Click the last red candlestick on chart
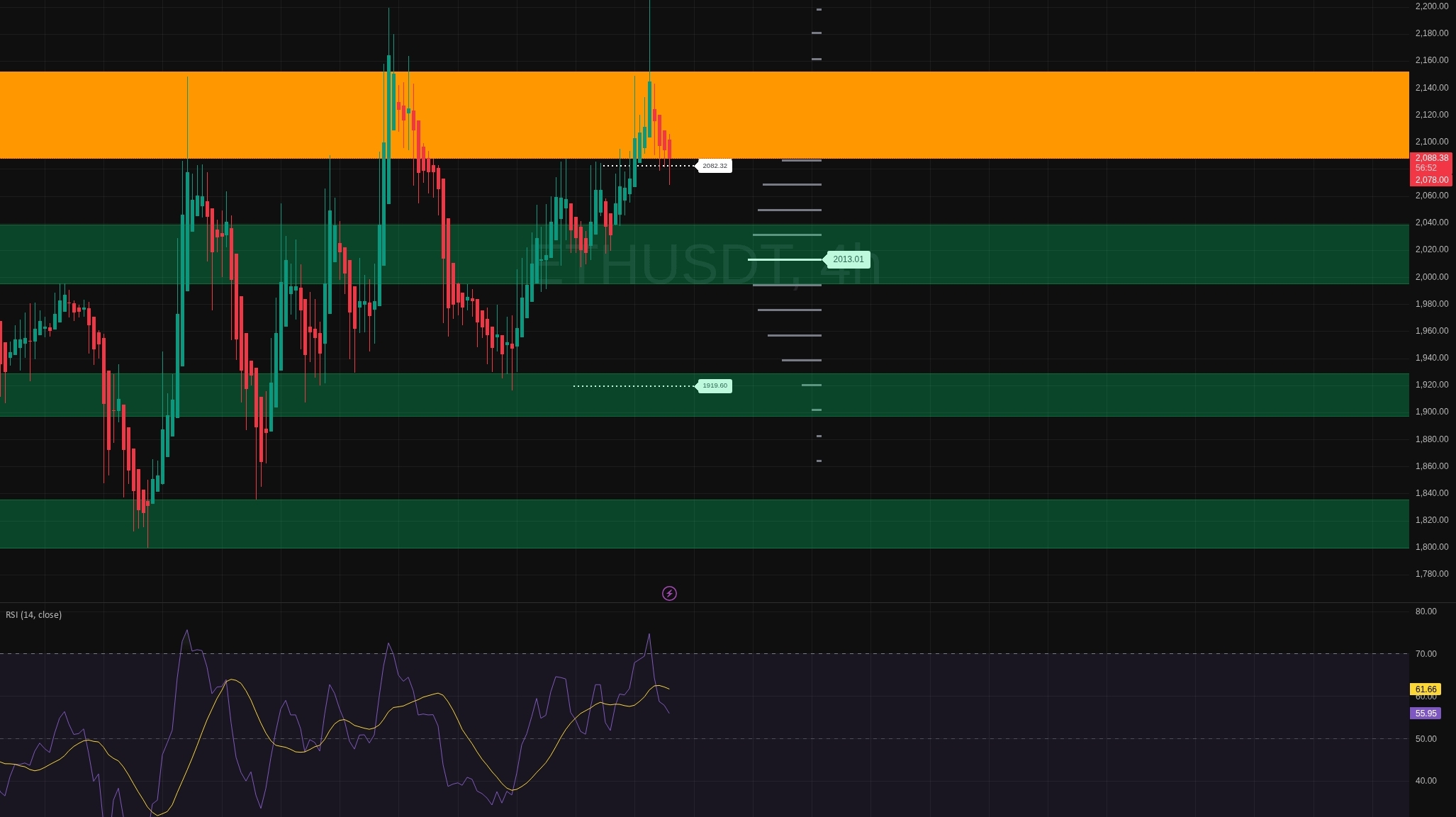The image size is (1456, 817). point(669,150)
